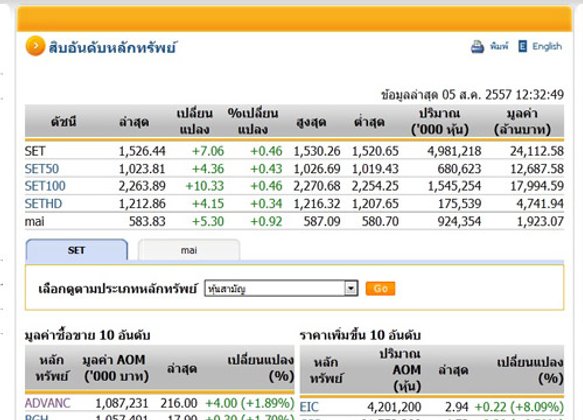Click the ราคาเพิ่มขึ้น 10 อันดับ heading
The image size is (583, 420).
360,335
